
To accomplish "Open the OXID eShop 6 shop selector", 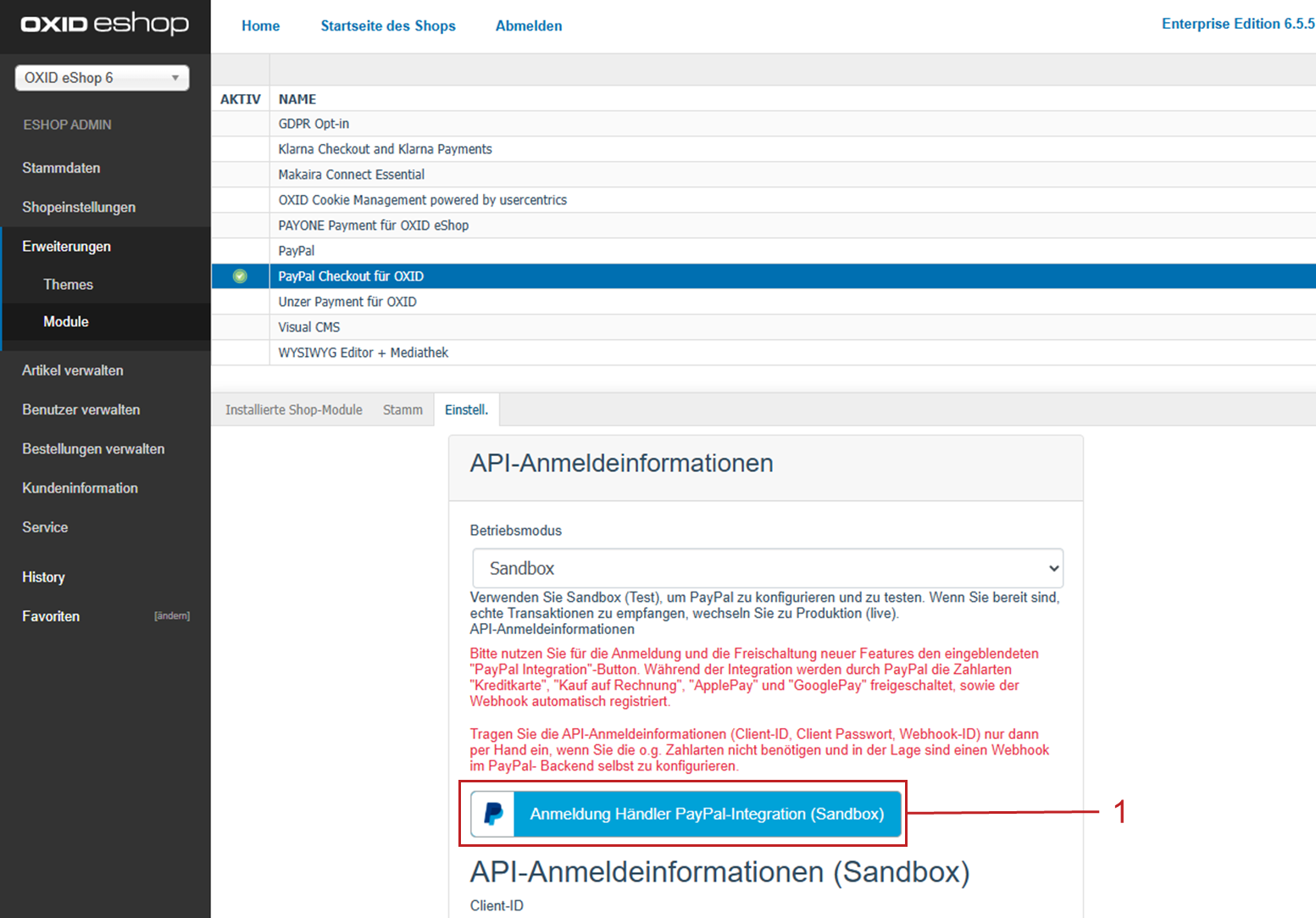I will tap(102, 78).
